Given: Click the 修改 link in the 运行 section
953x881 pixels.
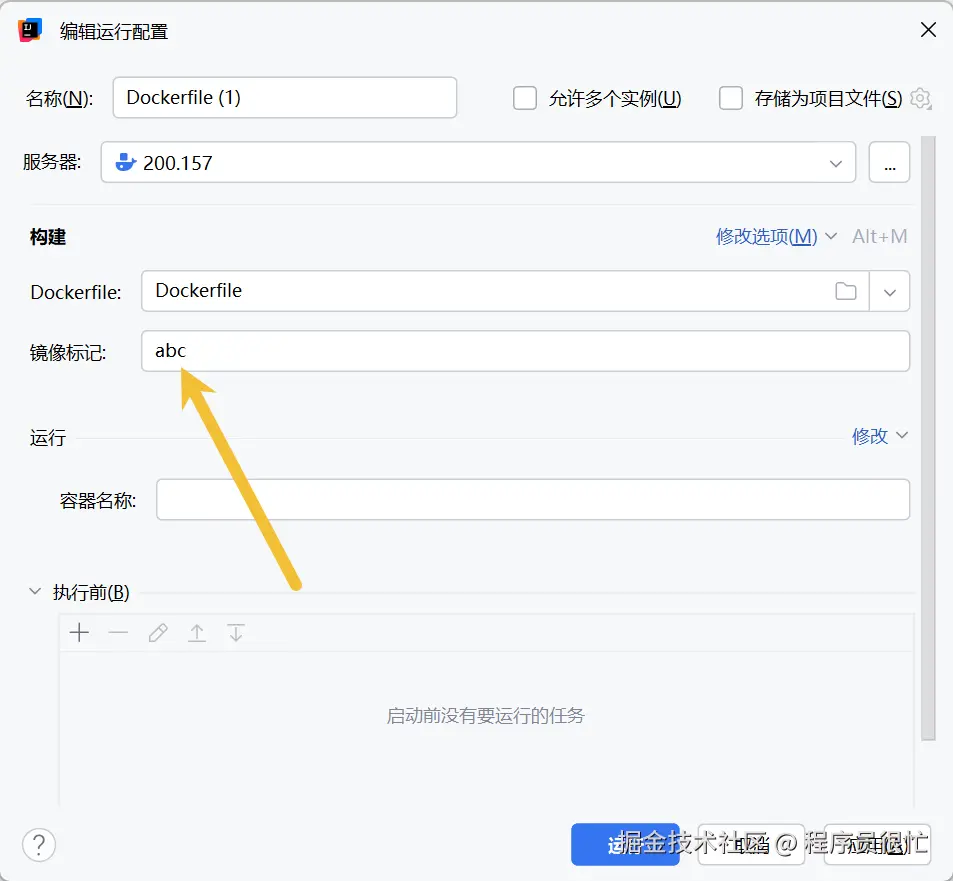Looking at the screenshot, I should [x=869, y=435].
